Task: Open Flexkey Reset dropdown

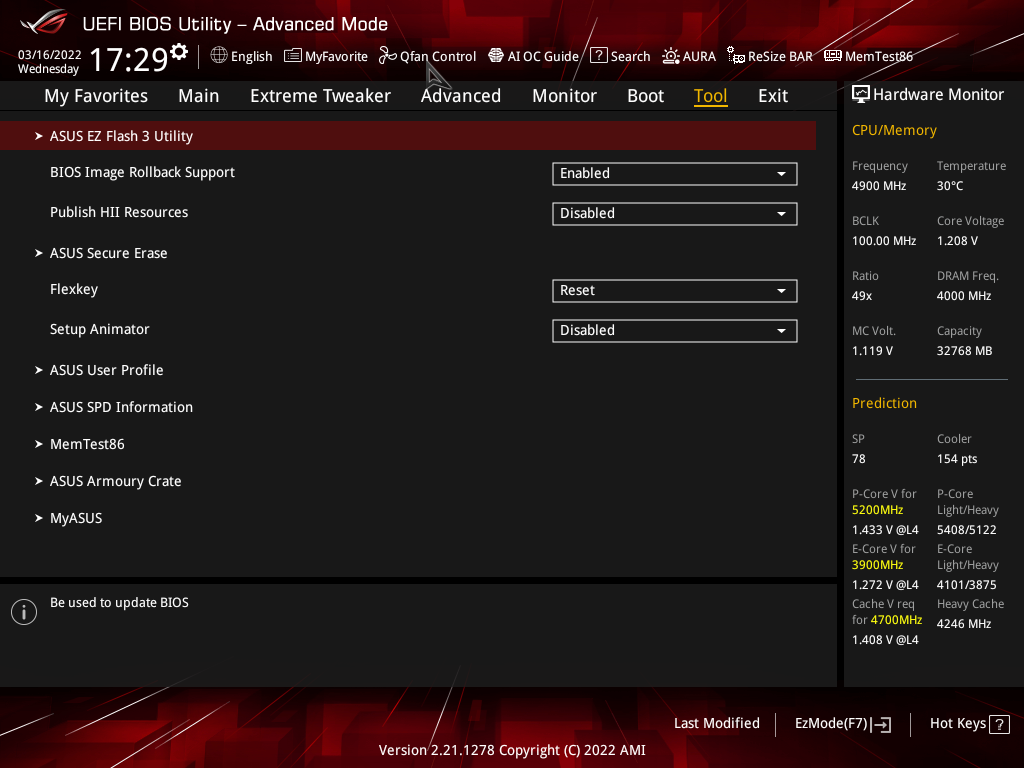Action: coord(675,291)
